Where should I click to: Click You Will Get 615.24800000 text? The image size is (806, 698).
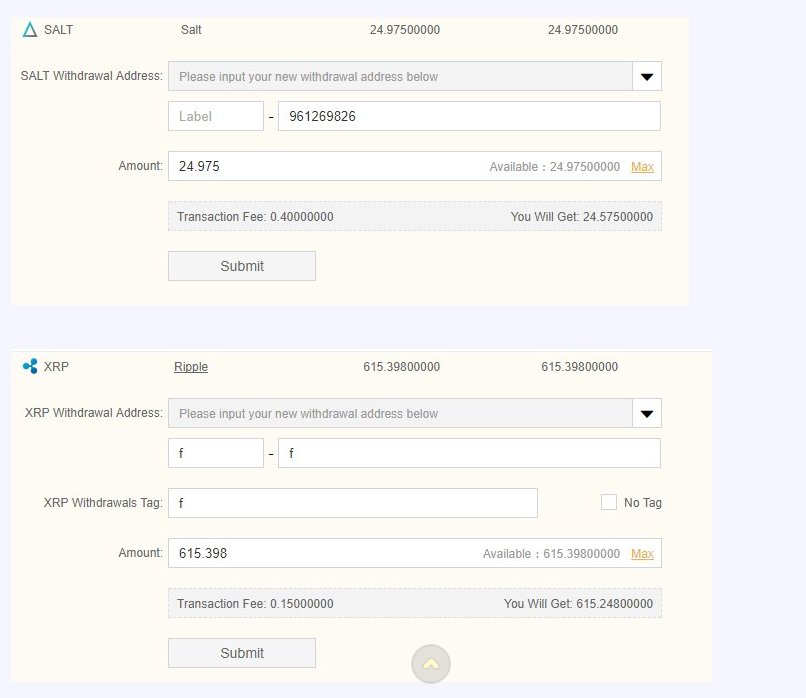pos(578,603)
